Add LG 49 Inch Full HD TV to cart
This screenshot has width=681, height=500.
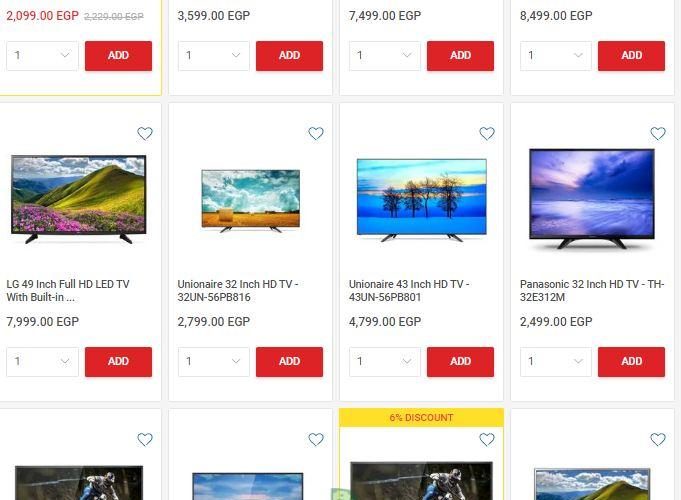(x=118, y=361)
